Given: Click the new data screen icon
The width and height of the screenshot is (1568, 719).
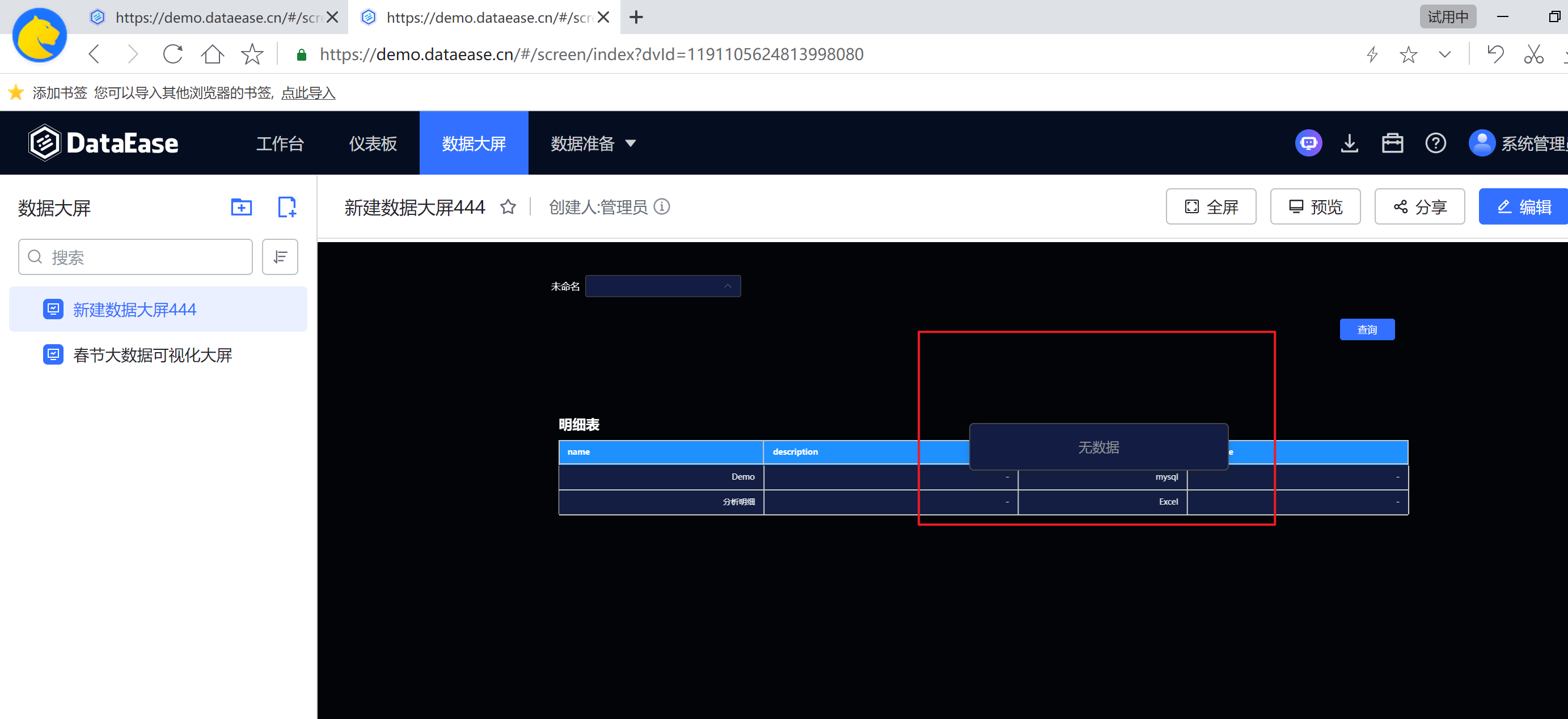Looking at the screenshot, I should pyautogui.click(x=287, y=207).
